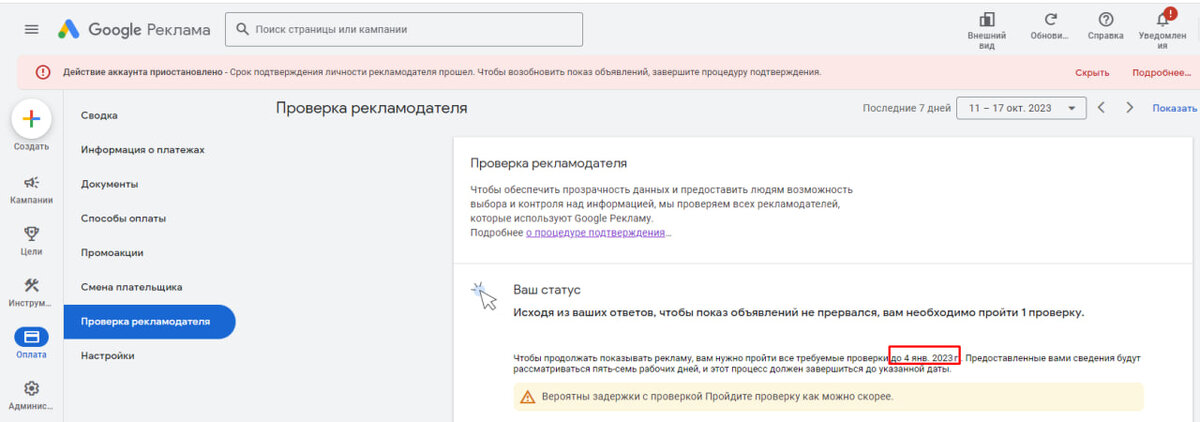1200x422 pixels.
Task: Open the date range dropdown 11 – 17 окт. 2023
Action: [1021, 108]
